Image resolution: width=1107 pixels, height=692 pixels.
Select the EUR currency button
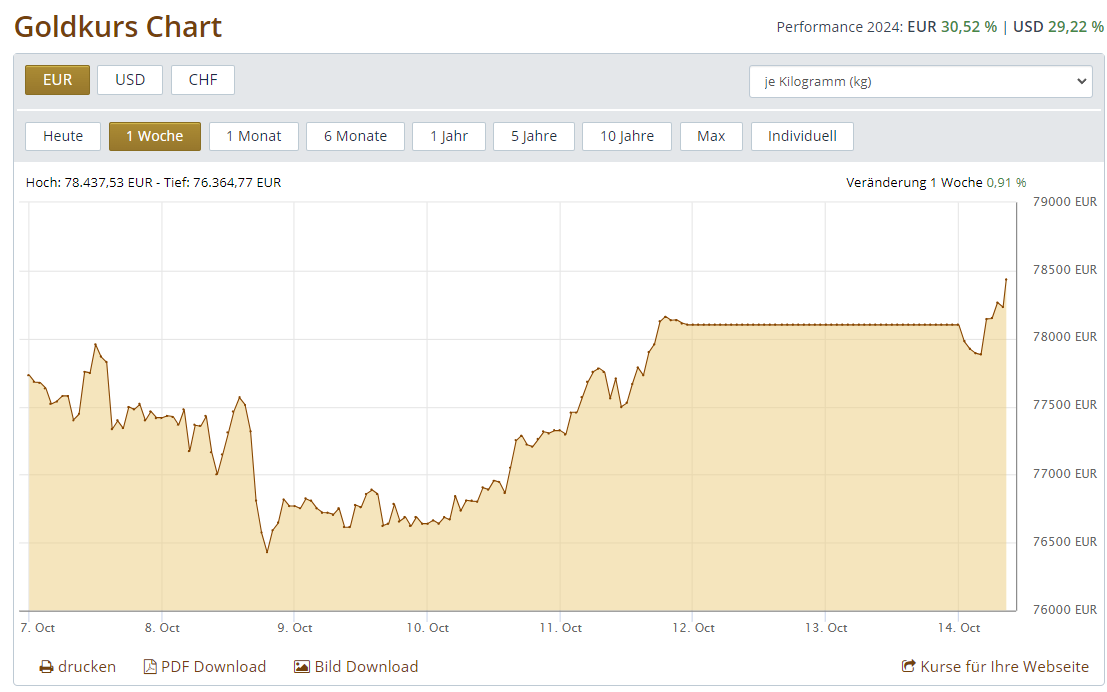pos(57,80)
